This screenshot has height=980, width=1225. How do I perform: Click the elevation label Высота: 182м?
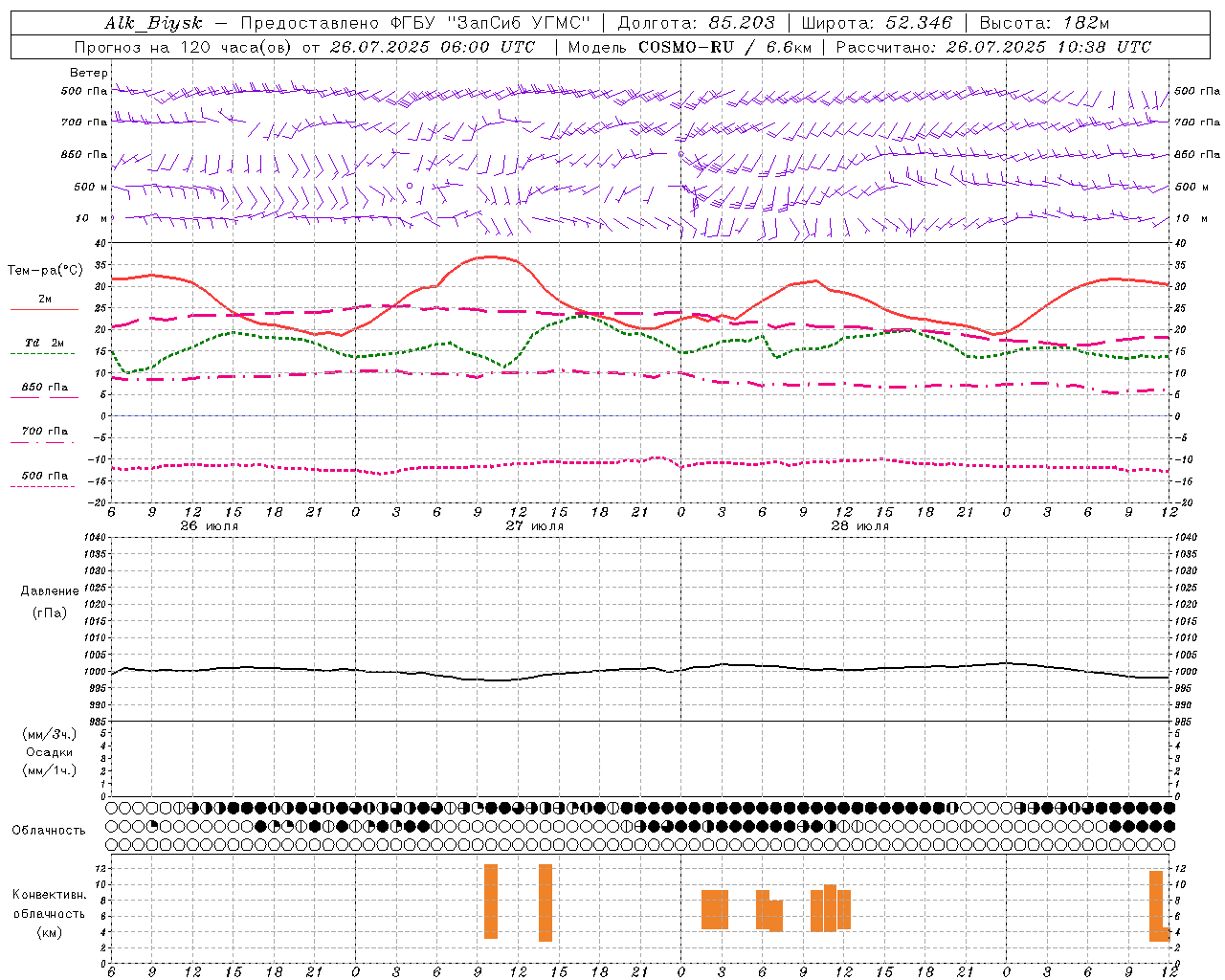[1044, 24]
